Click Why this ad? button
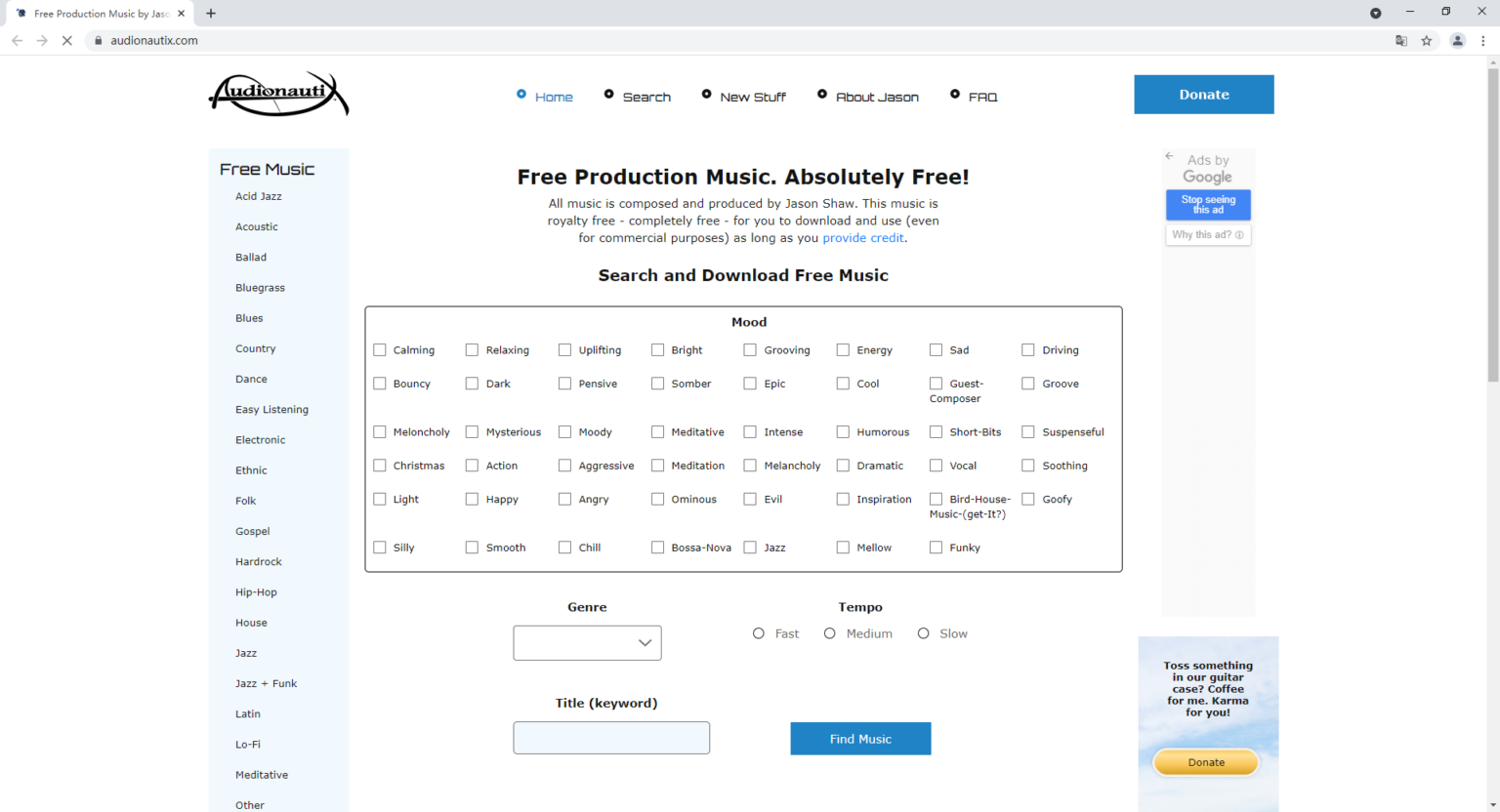Image resolution: width=1500 pixels, height=812 pixels. (x=1208, y=234)
